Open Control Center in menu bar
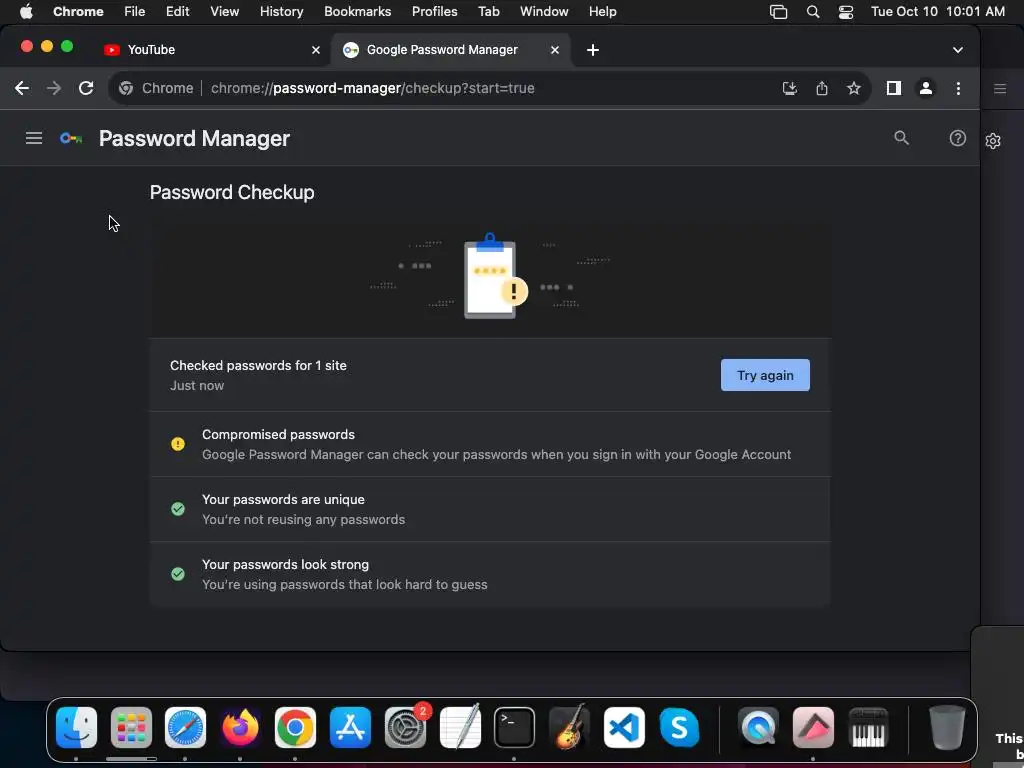 (846, 11)
